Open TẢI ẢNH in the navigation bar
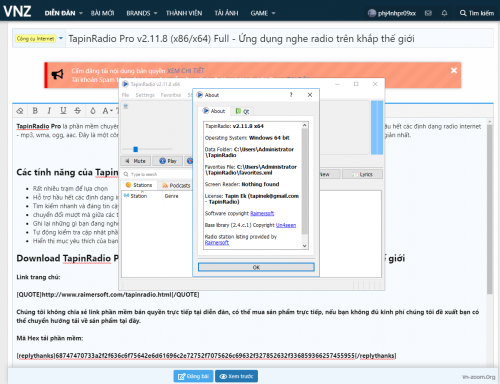Viewport: 500px width, 384px height. click(x=226, y=13)
